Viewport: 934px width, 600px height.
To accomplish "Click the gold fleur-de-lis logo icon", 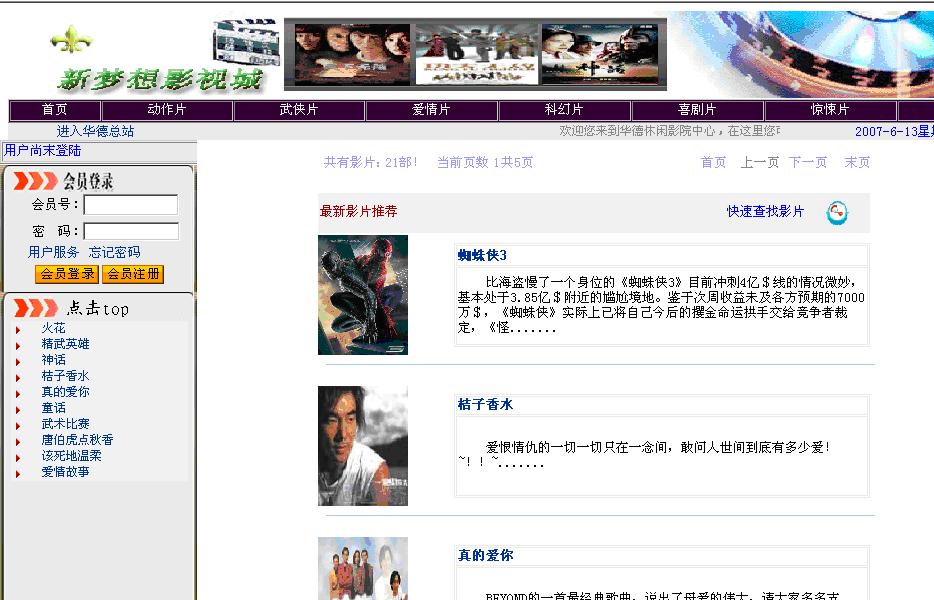I will click(71, 39).
